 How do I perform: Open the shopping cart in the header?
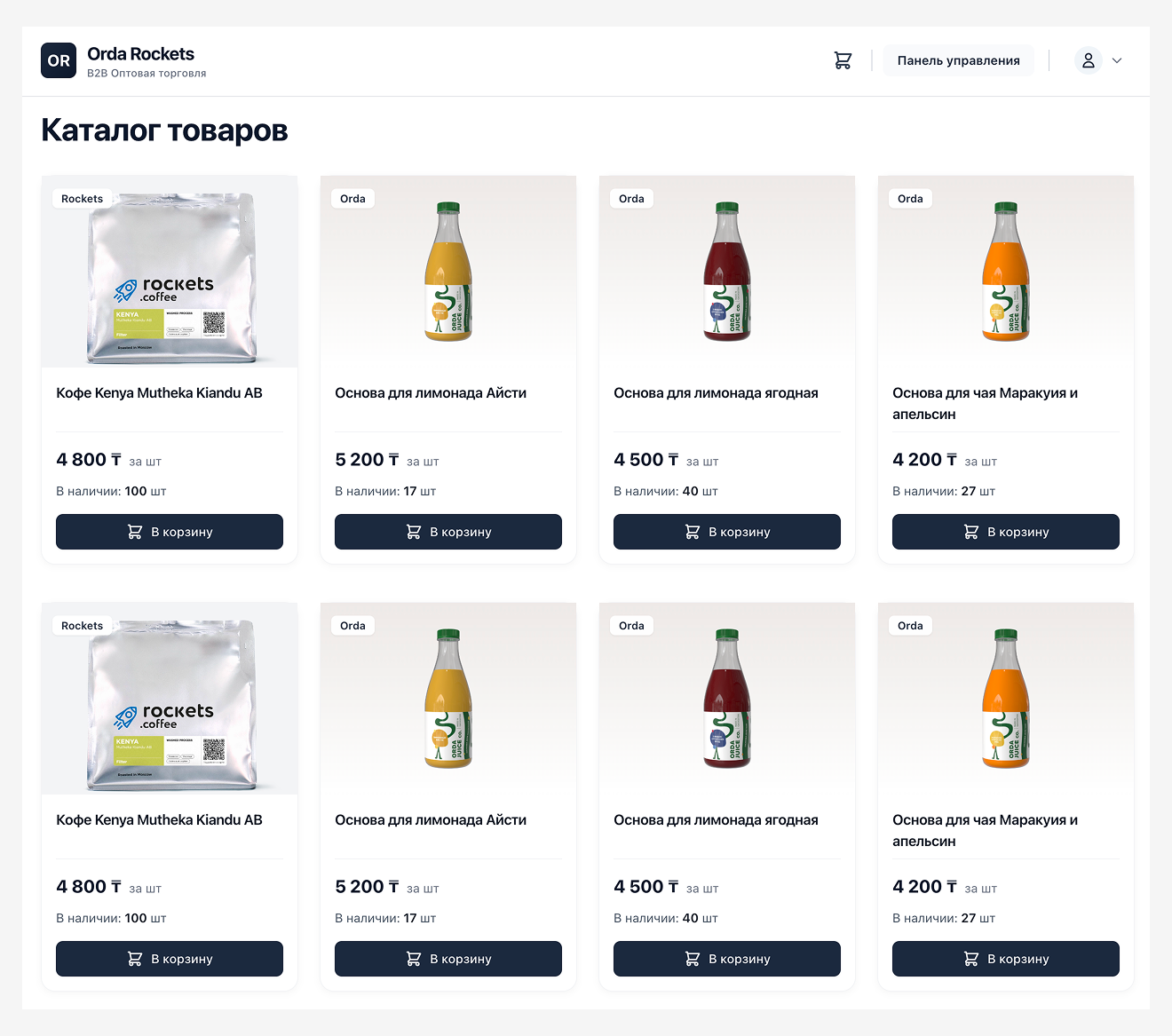(x=843, y=60)
